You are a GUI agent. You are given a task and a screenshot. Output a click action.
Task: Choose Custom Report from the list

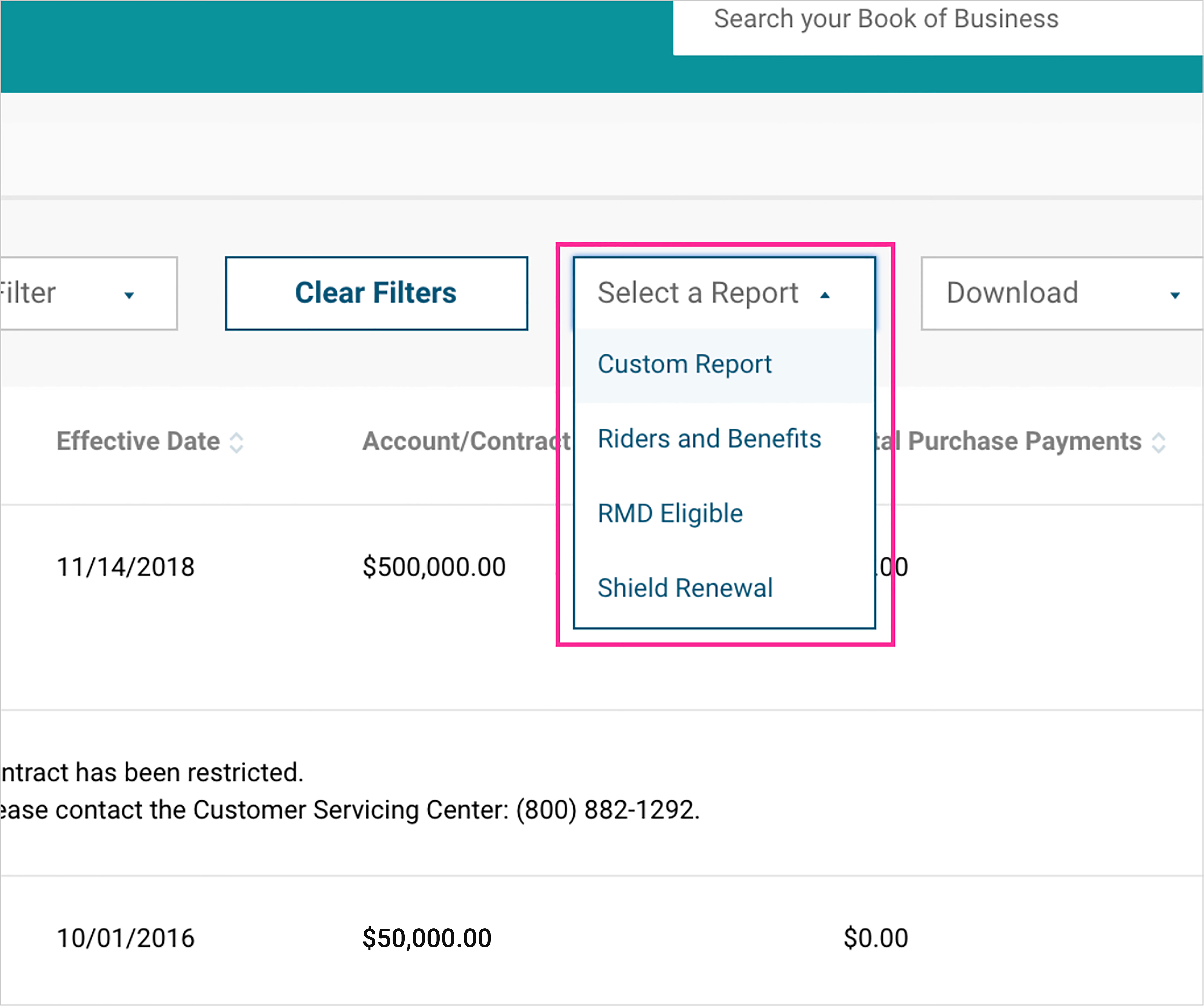685,364
